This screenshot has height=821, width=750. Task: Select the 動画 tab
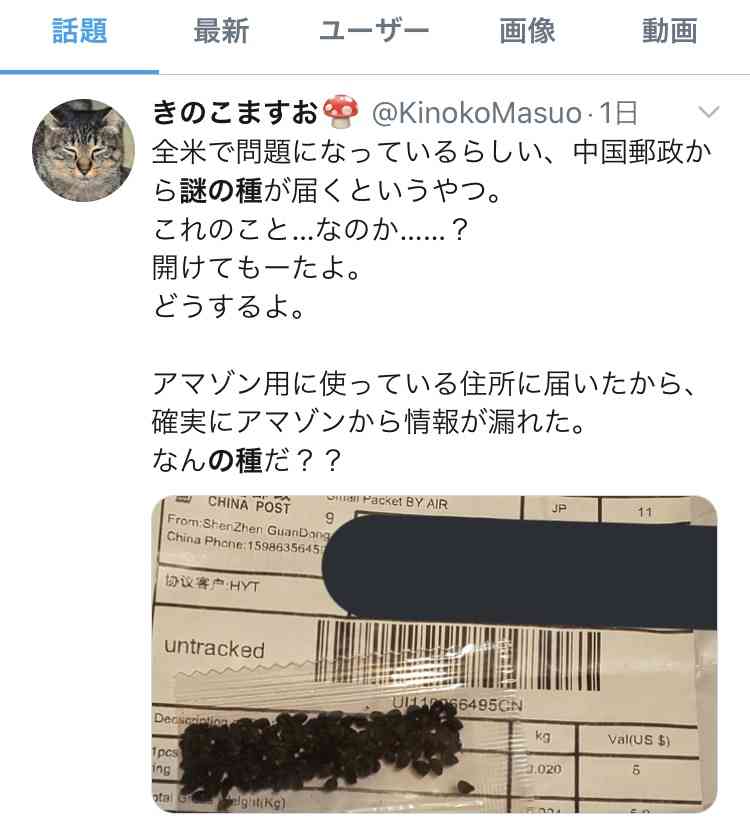click(x=670, y=30)
